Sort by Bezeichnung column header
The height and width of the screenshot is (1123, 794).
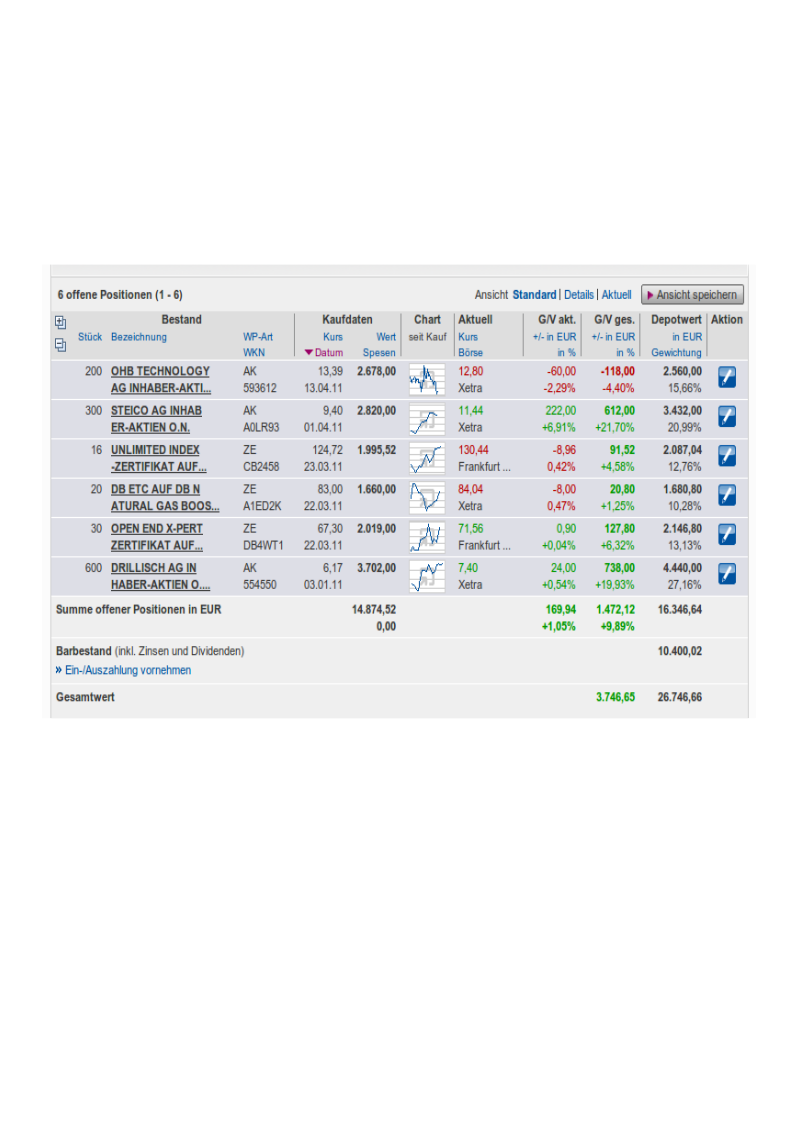[139, 337]
